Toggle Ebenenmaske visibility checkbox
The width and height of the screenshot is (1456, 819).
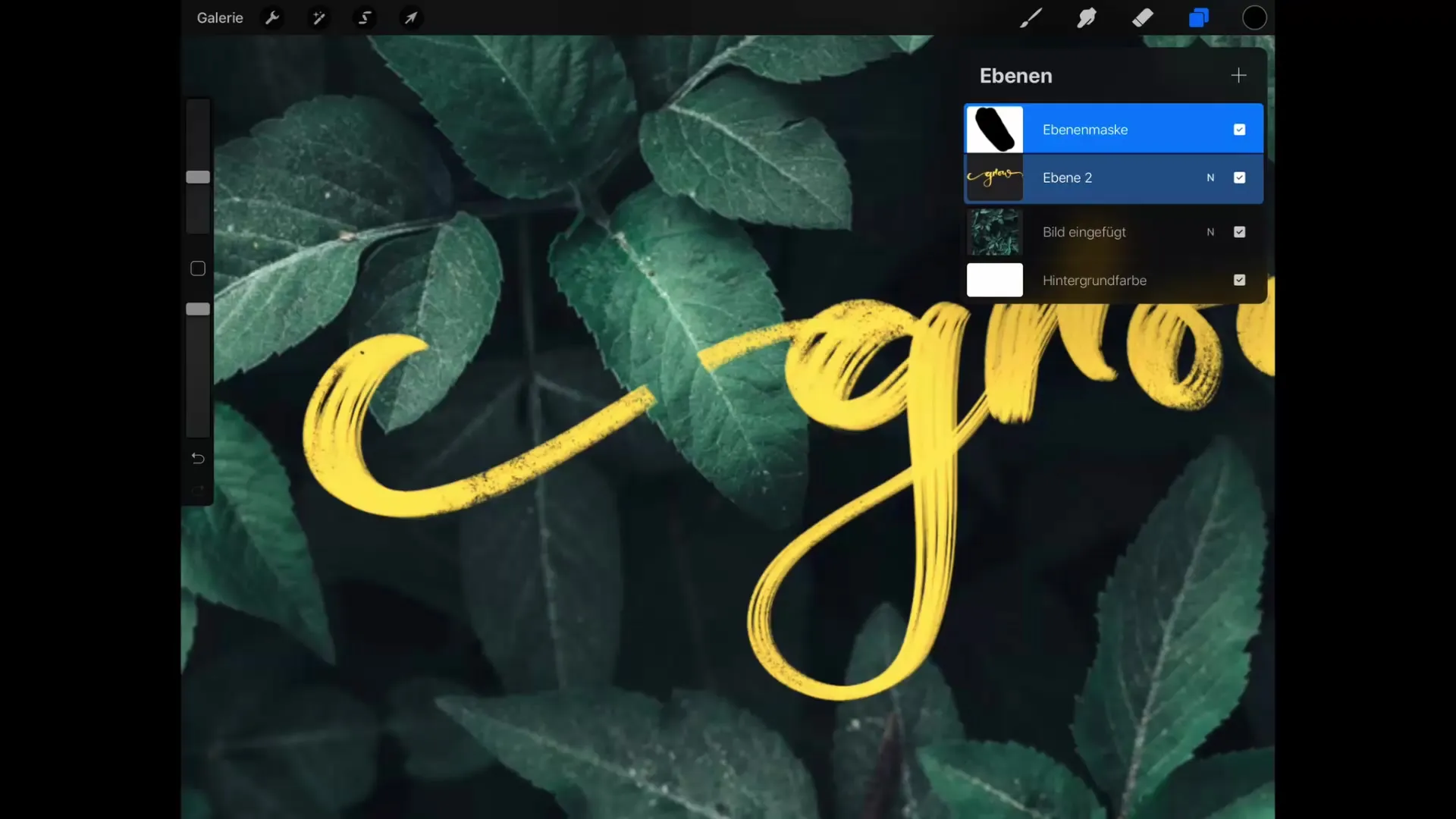point(1239,130)
